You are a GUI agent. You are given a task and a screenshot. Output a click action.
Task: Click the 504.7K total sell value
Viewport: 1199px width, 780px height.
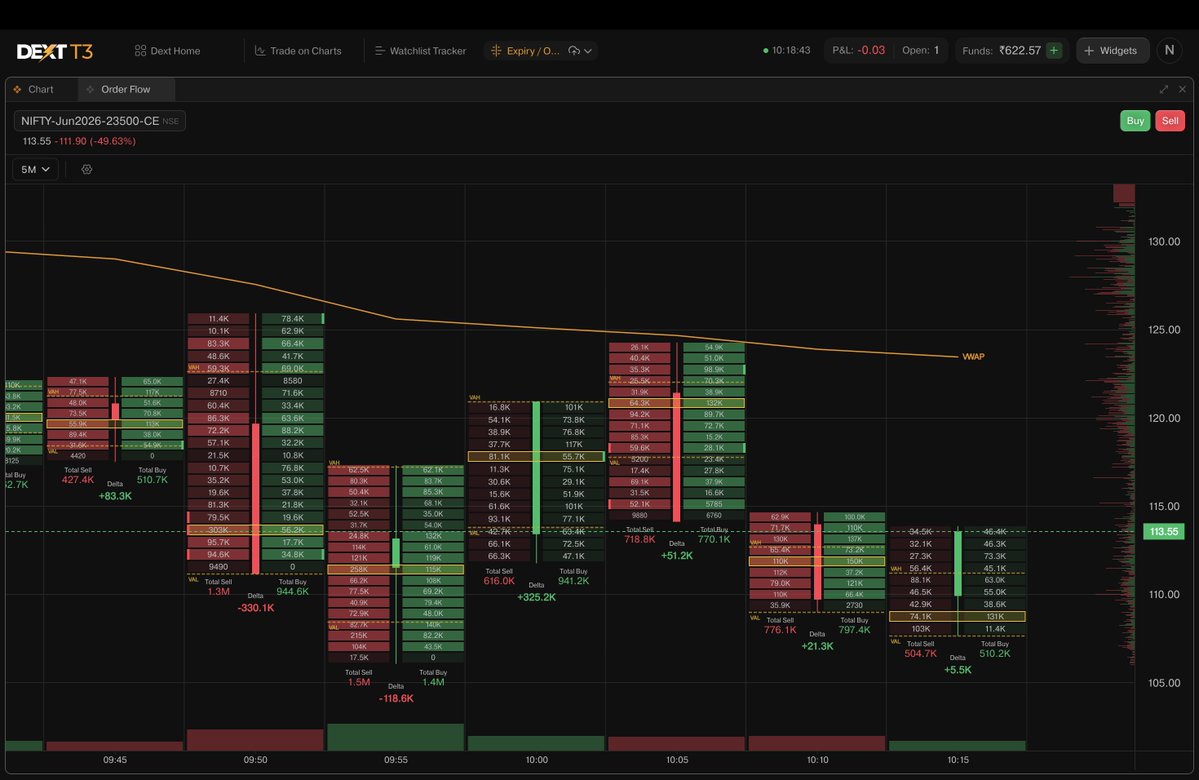920,654
